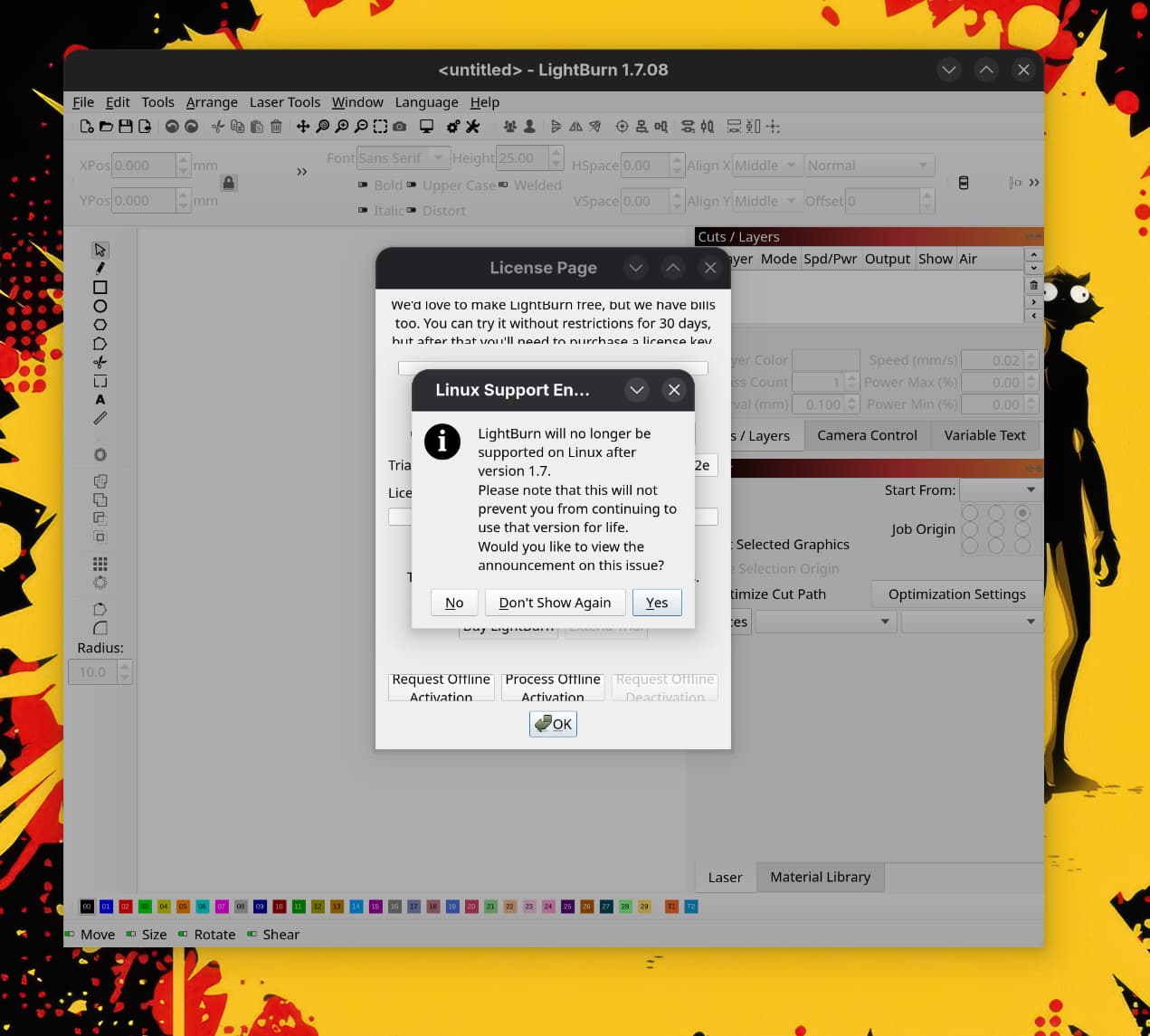The height and width of the screenshot is (1036, 1150).
Task: Open the Align X Middle dropdown
Action: point(767,166)
